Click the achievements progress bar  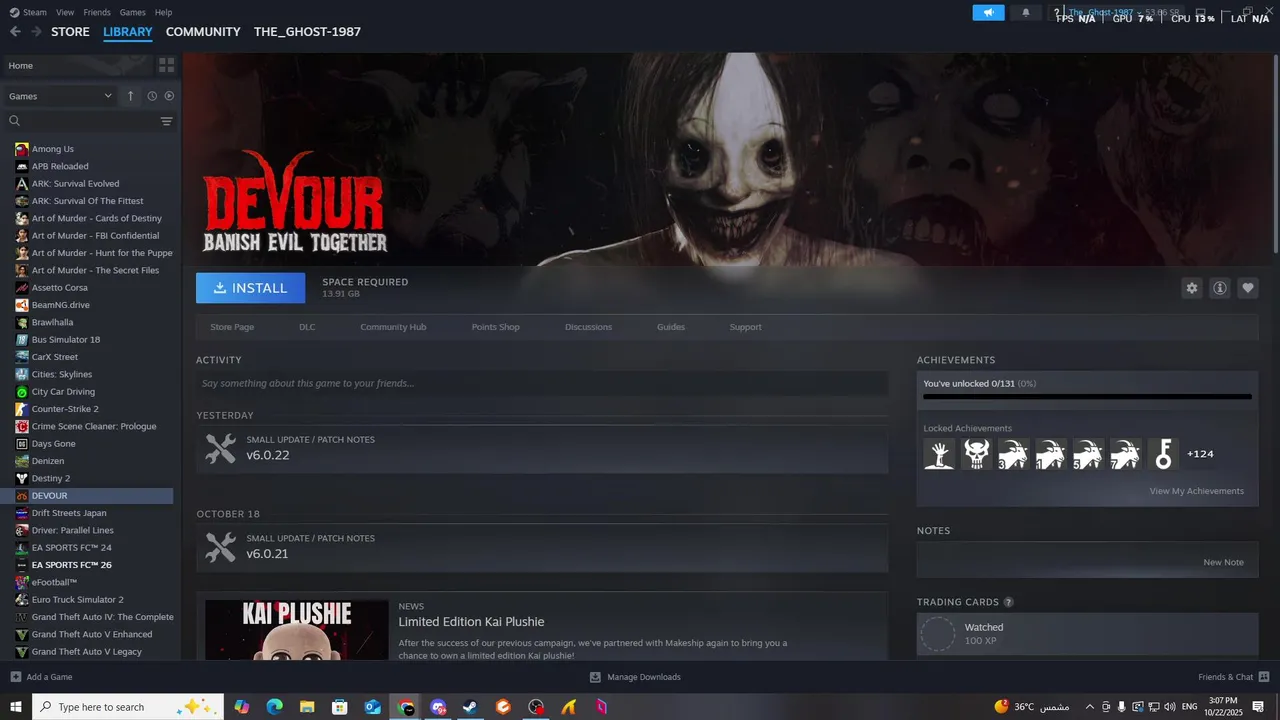click(x=1087, y=397)
